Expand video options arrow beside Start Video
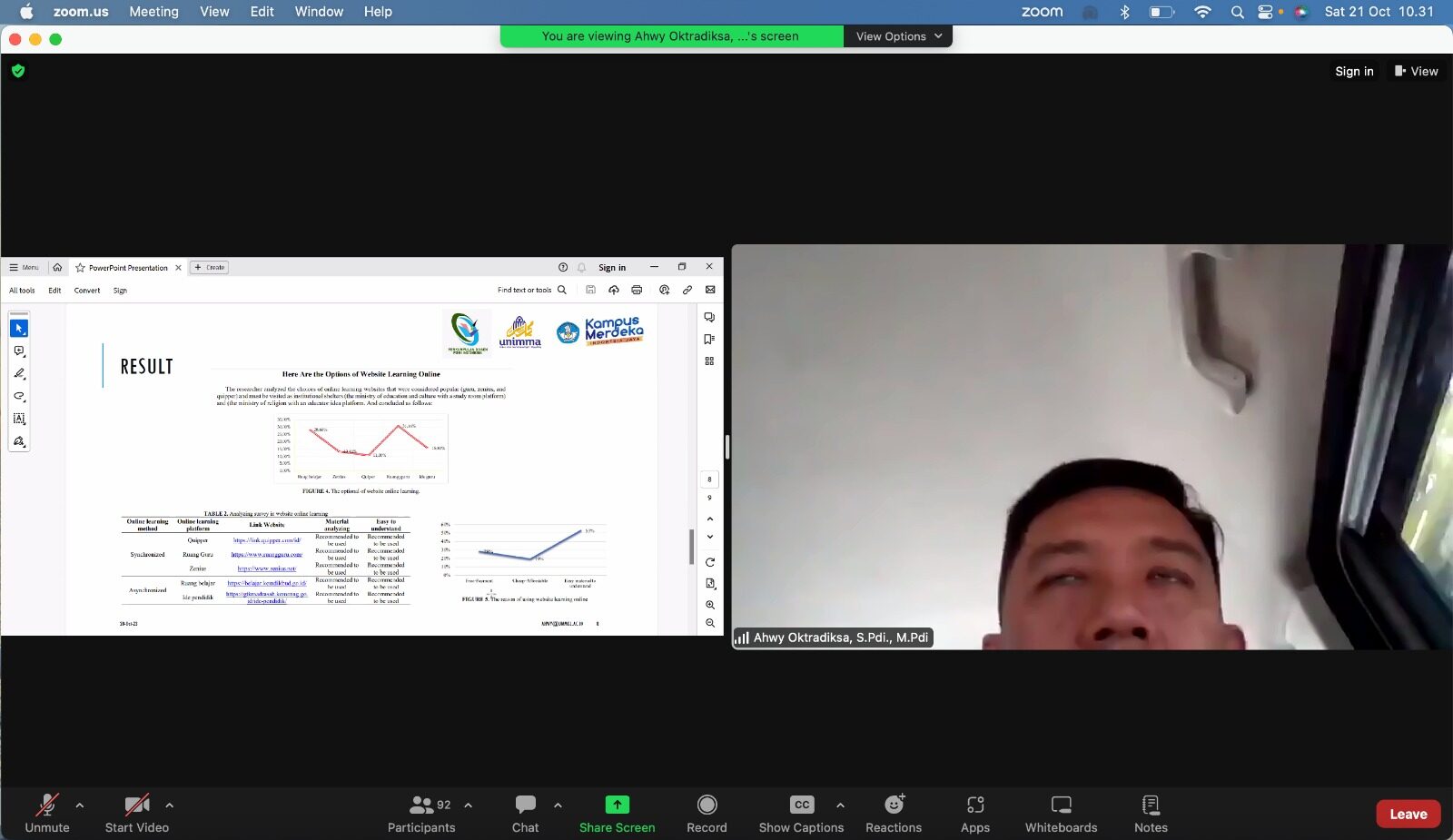The width and height of the screenshot is (1453, 840). tap(169, 805)
